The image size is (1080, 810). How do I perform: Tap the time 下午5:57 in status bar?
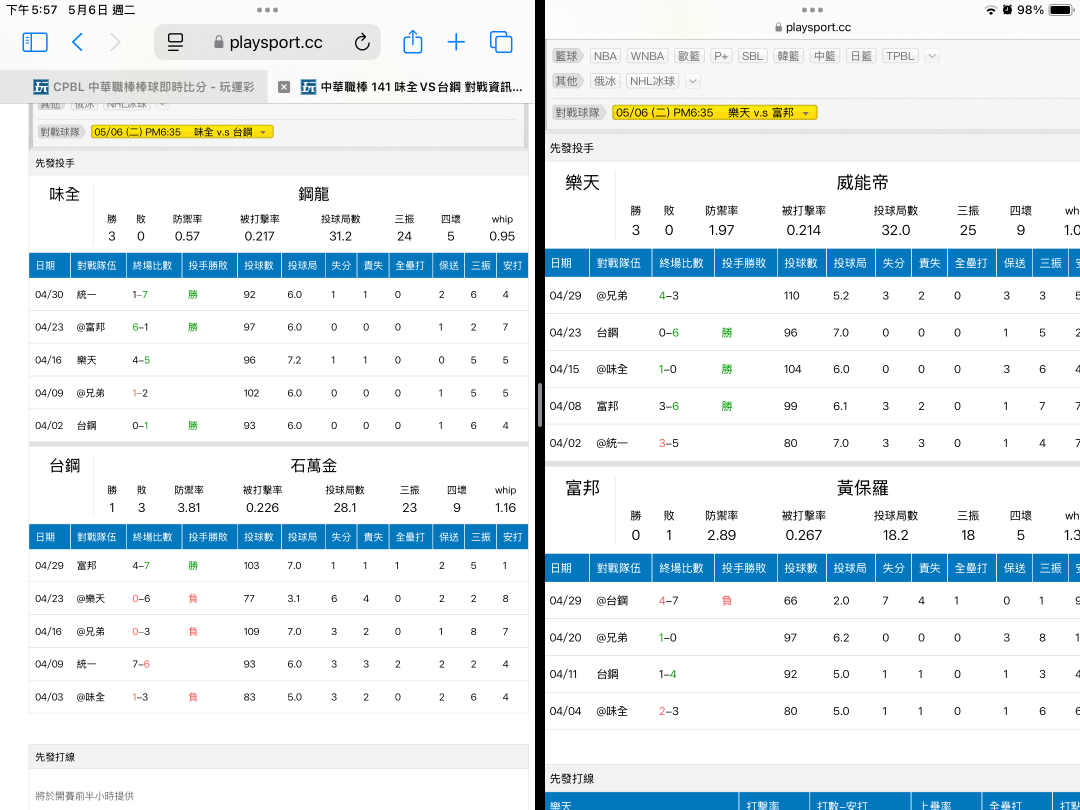coord(32,10)
